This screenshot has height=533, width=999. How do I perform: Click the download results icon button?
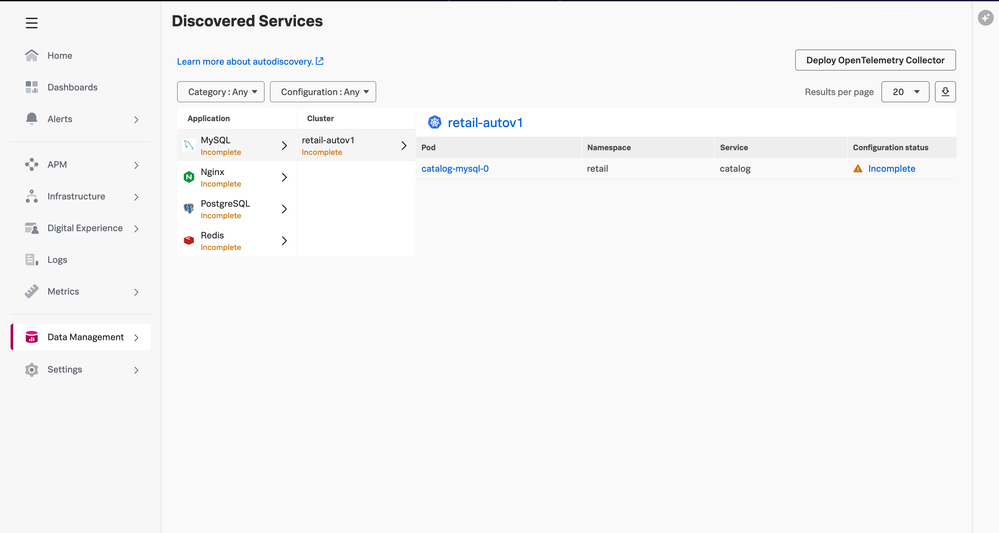click(945, 92)
